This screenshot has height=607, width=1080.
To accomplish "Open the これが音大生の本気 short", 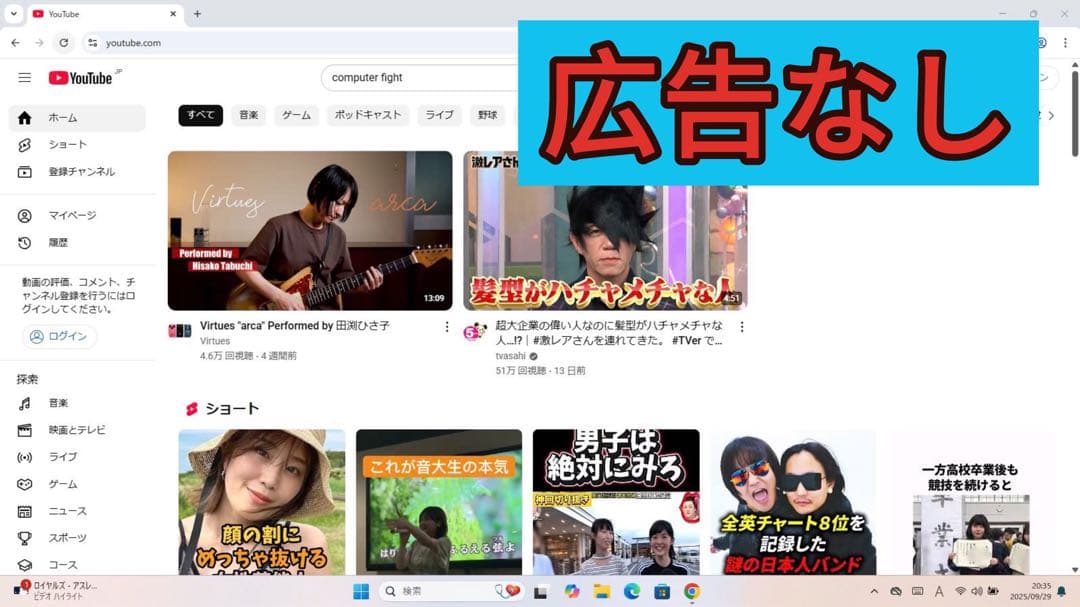I will tap(439, 502).
